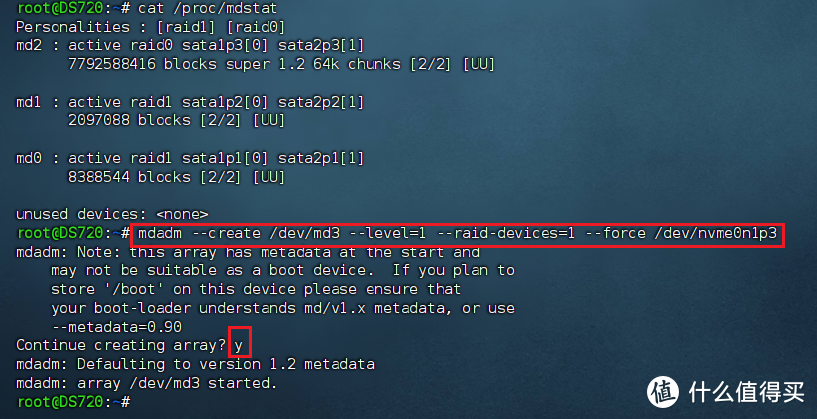Select the md1 active raid1 line
817x419 pixels.
point(190,102)
